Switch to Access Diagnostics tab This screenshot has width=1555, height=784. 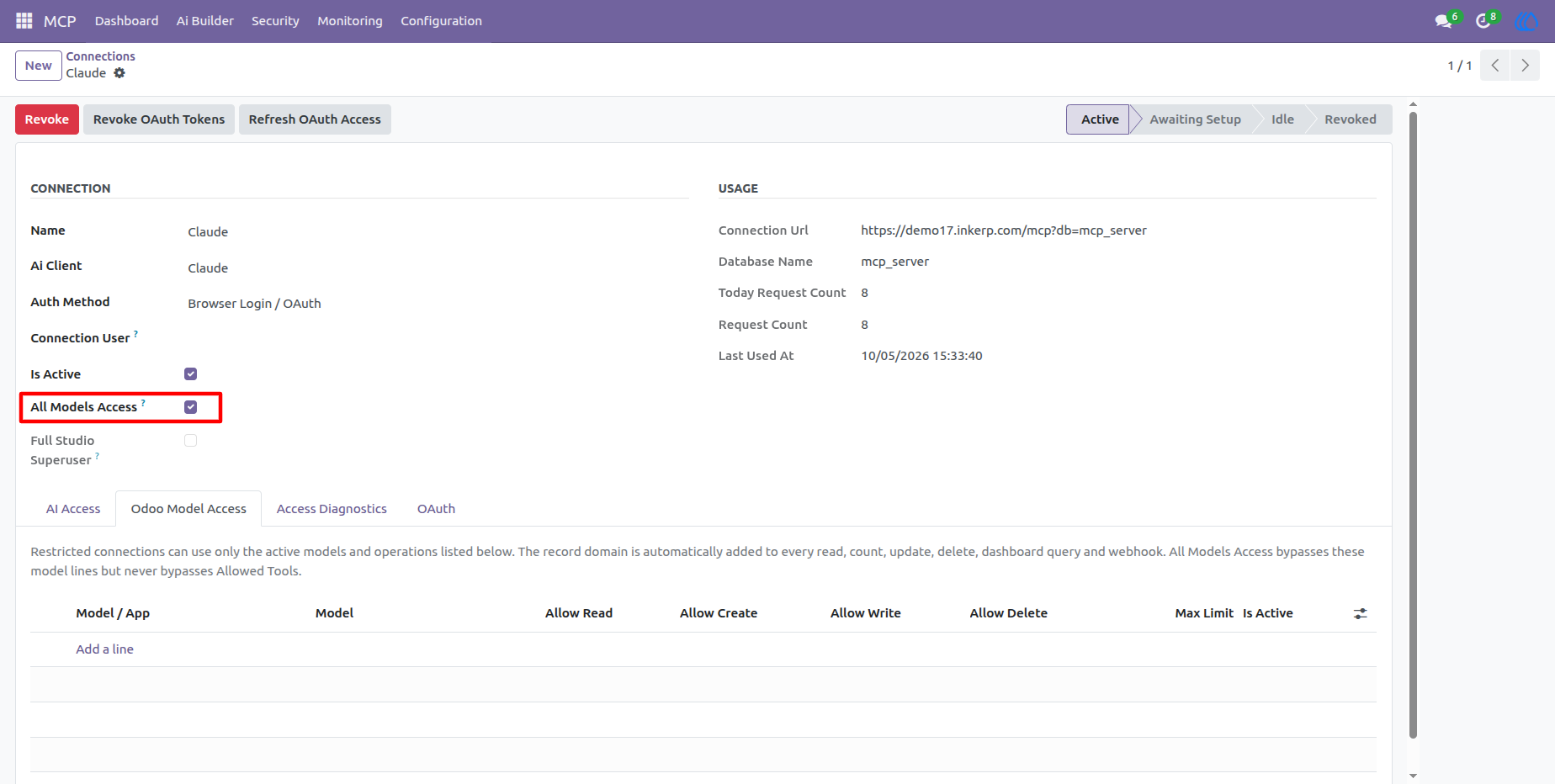click(x=332, y=509)
